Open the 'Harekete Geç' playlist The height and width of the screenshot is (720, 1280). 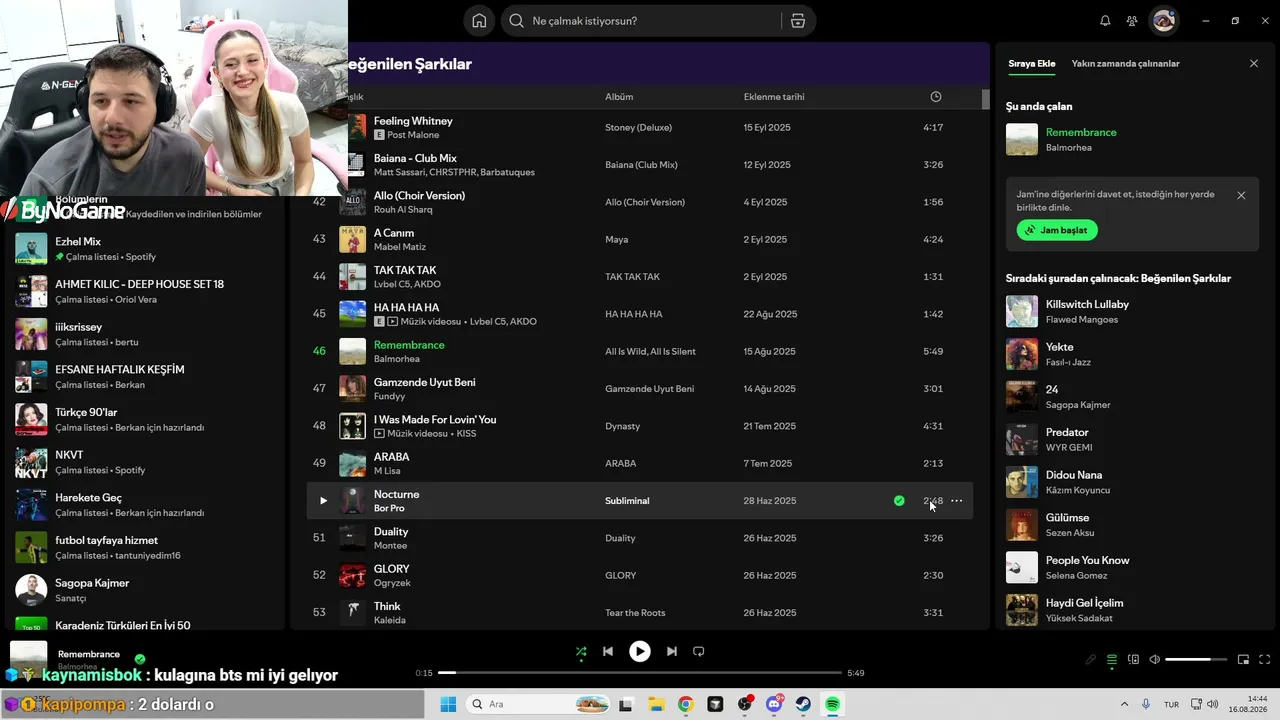(145, 505)
